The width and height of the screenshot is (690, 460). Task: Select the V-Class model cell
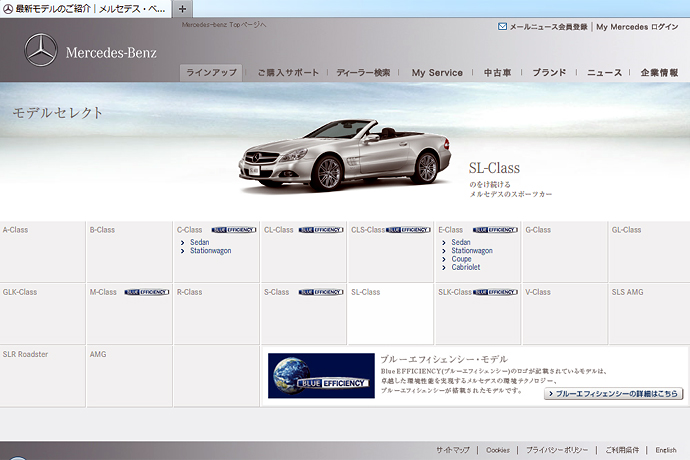[x=565, y=314]
